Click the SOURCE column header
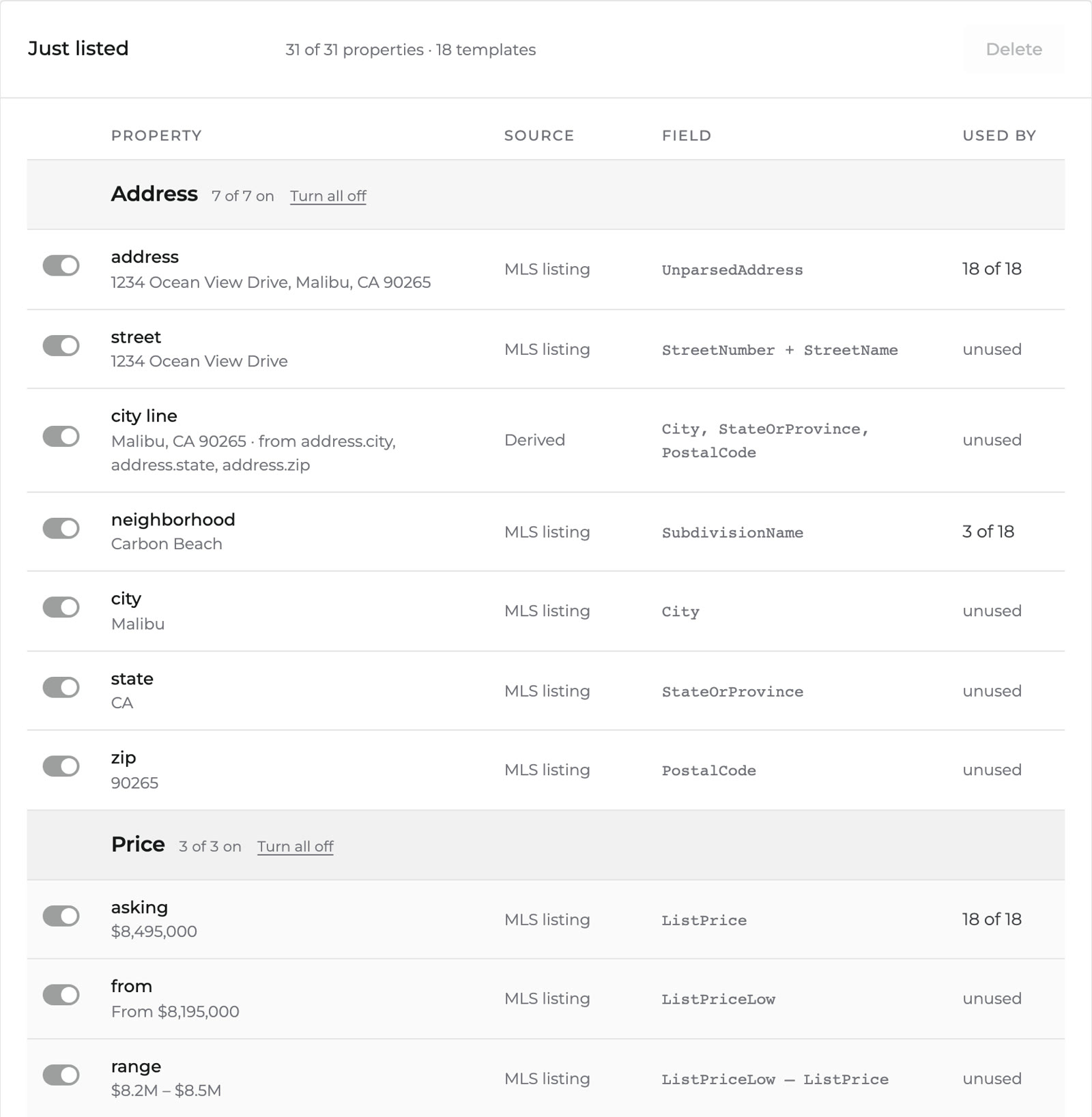Image resolution: width=1092 pixels, height=1117 pixels. [539, 135]
